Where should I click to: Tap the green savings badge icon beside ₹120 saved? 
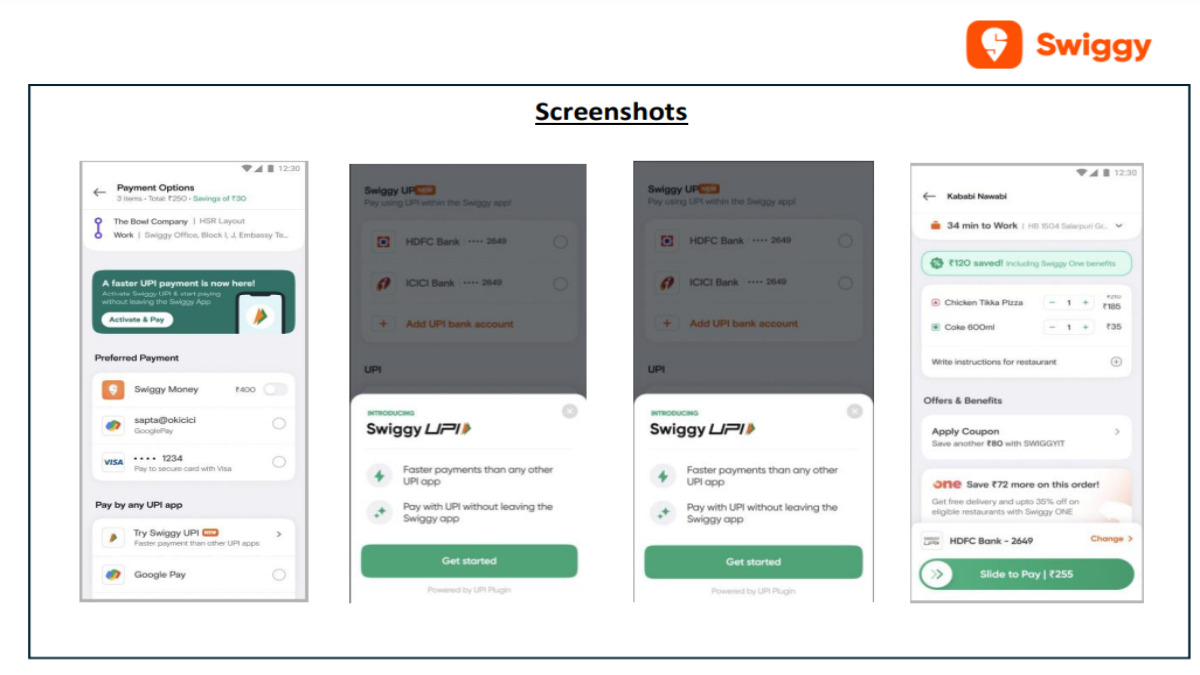point(936,263)
